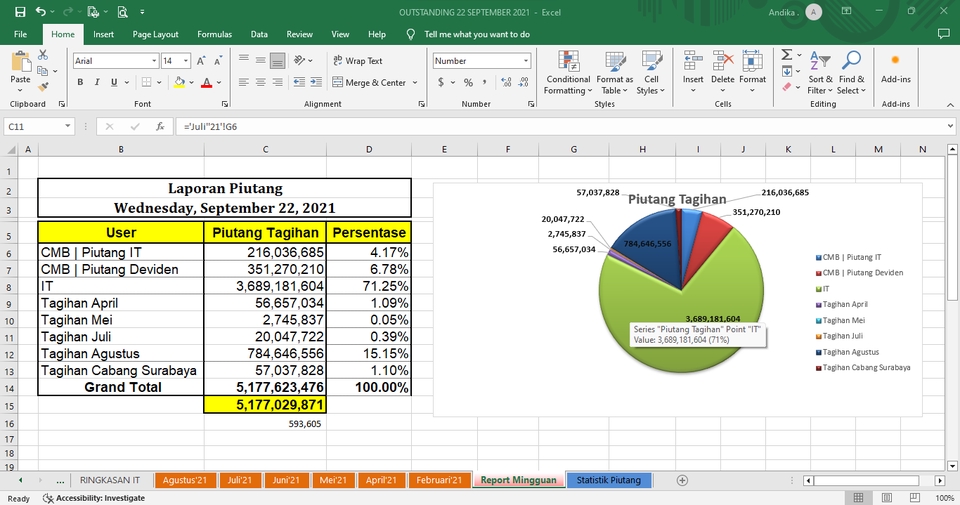The width and height of the screenshot is (960, 505).
Task: Open the font name dropdown (Arial)
Action: [154, 61]
